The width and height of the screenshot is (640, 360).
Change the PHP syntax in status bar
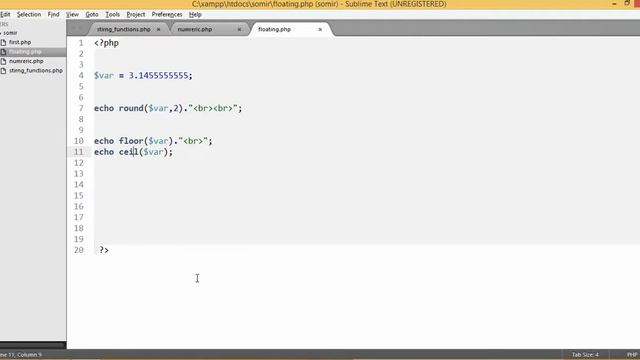[632, 355]
